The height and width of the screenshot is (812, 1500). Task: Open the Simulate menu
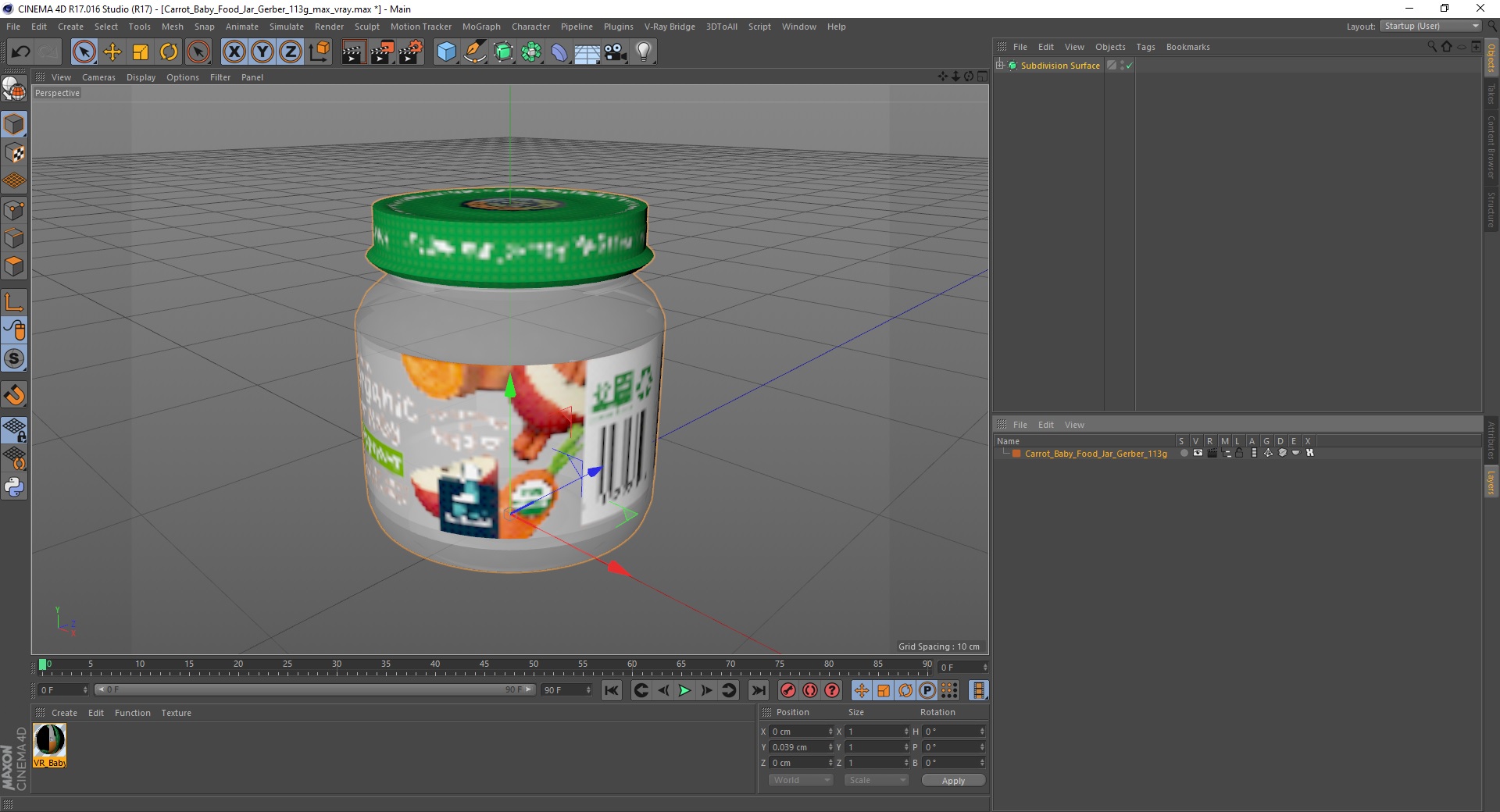coord(286,27)
